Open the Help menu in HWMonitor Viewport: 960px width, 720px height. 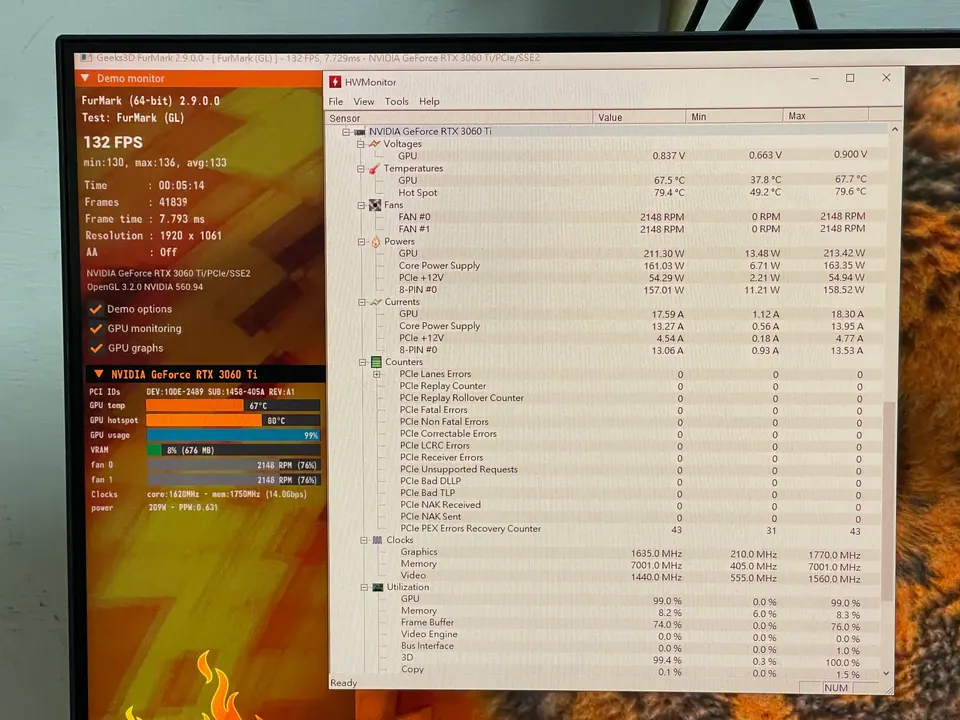pyautogui.click(x=429, y=102)
